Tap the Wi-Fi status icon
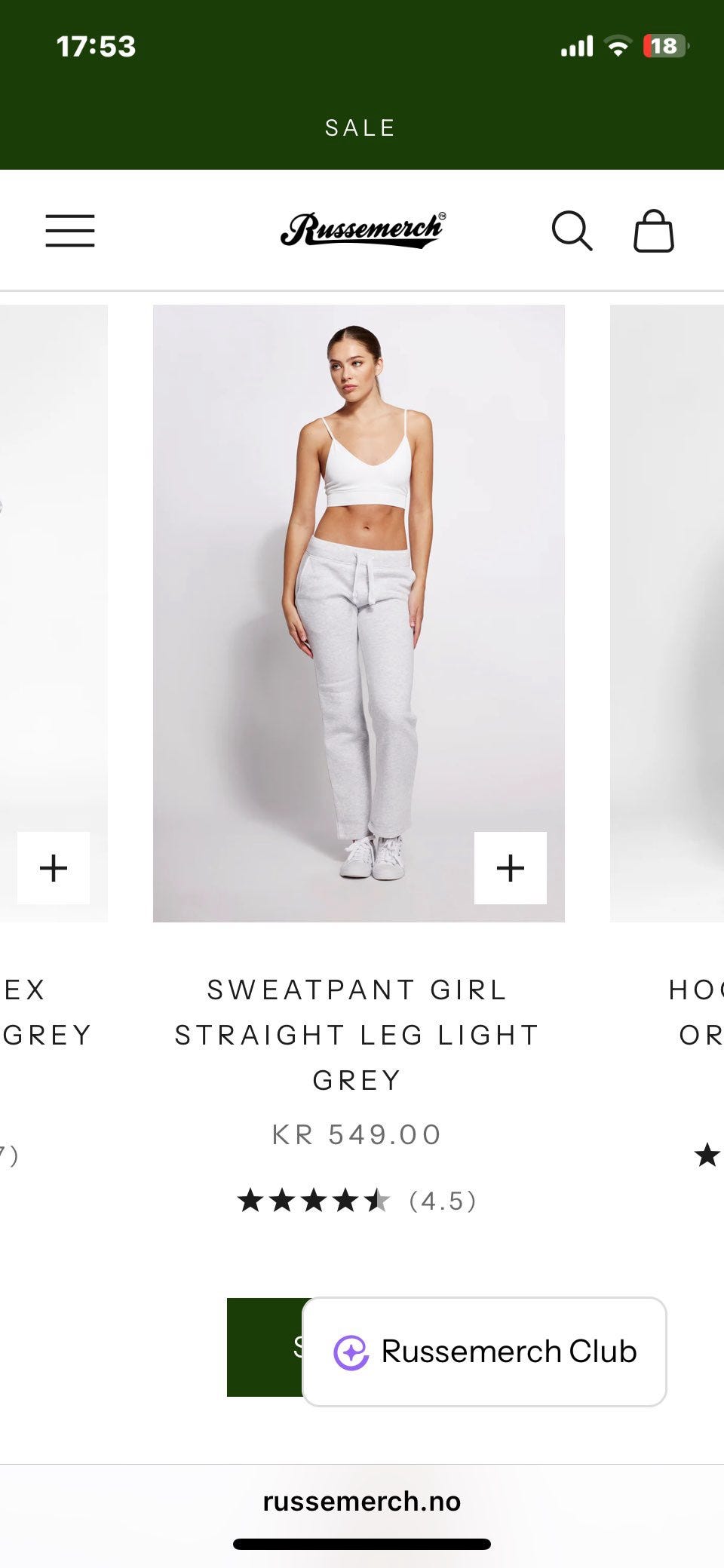The height and width of the screenshot is (1568, 724). coord(618,46)
